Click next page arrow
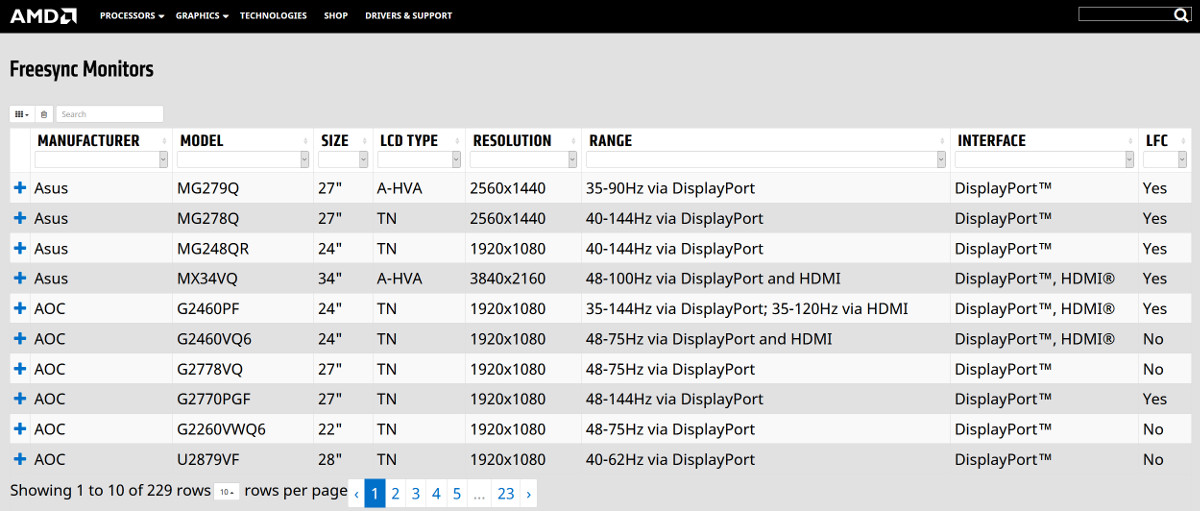Viewport: 1200px width, 511px height. [528, 493]
